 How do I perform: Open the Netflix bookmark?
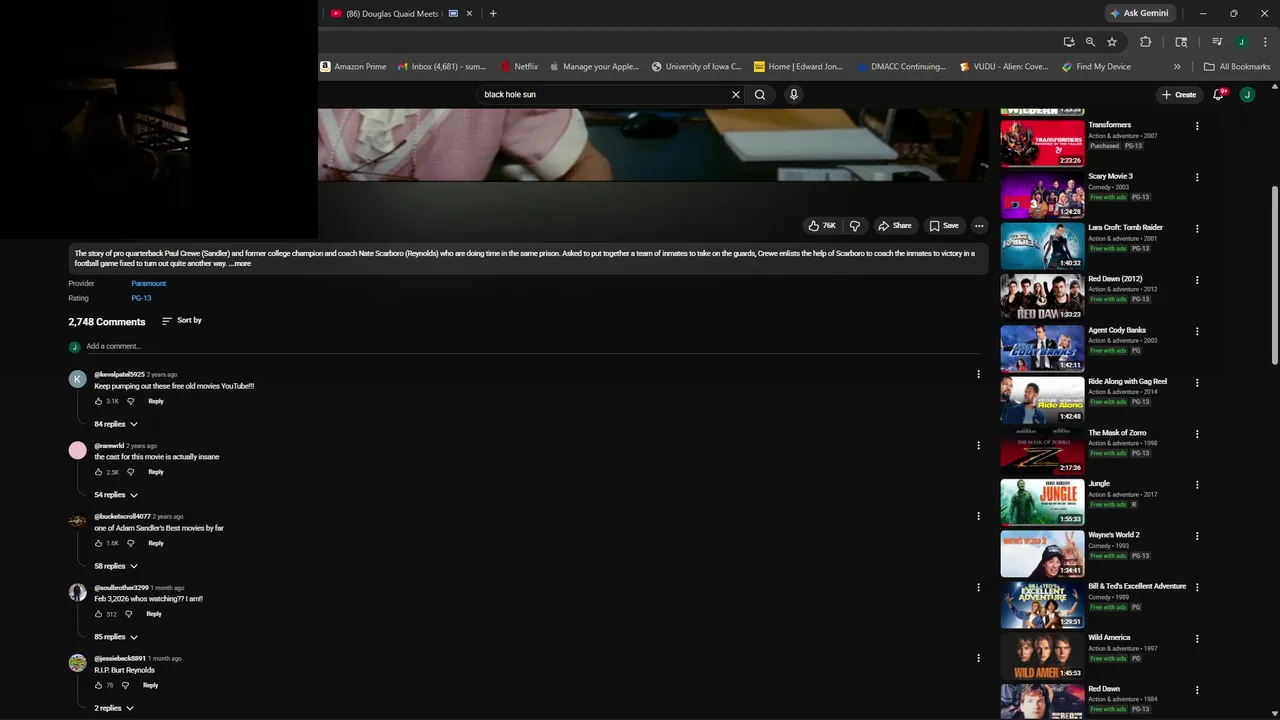520,67
